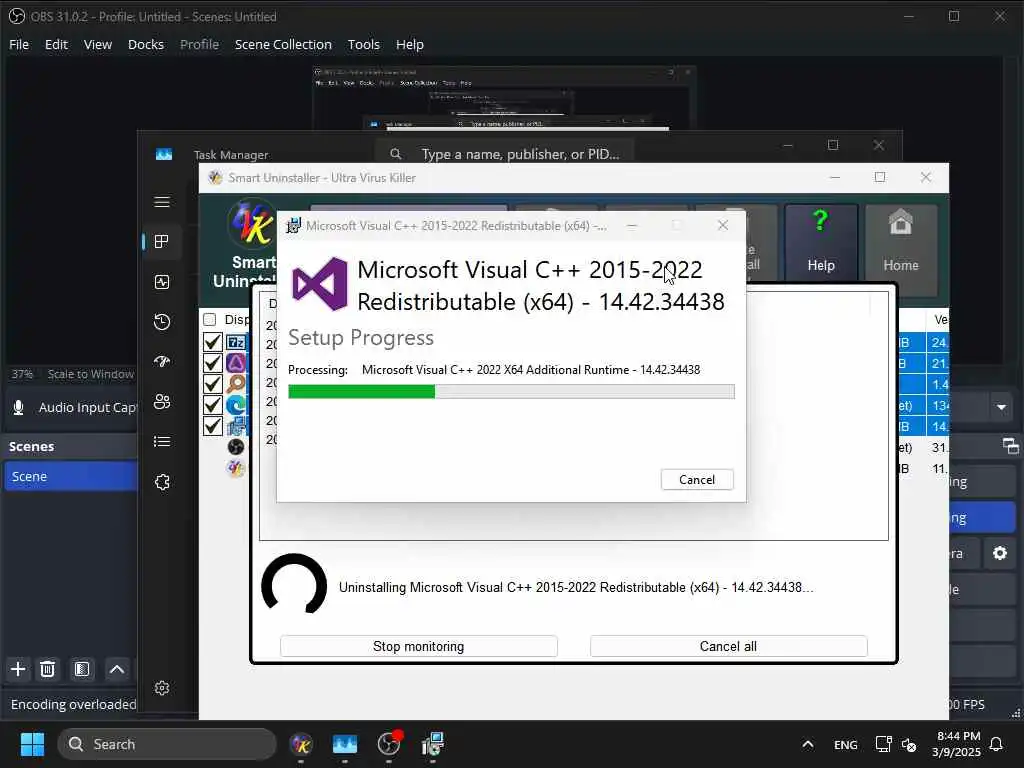Select the OBS program row icon

pos(236,447)
